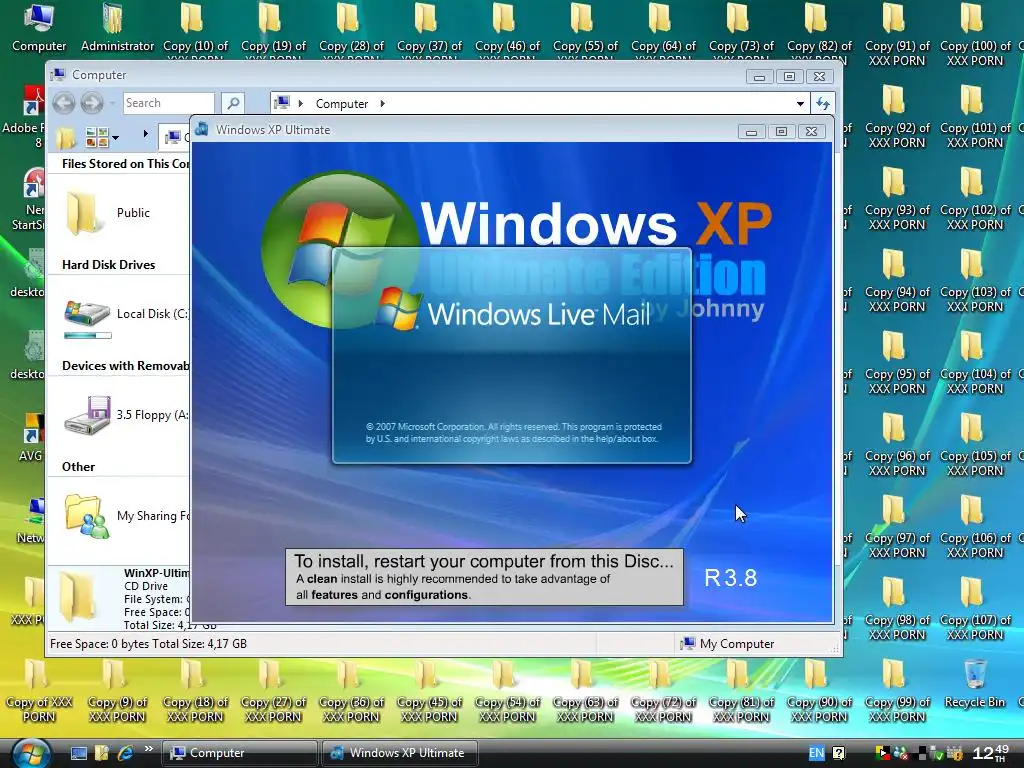Click the Forward arrow in the Computer window
Screen dimensions: 1024x768
[92, 103]
